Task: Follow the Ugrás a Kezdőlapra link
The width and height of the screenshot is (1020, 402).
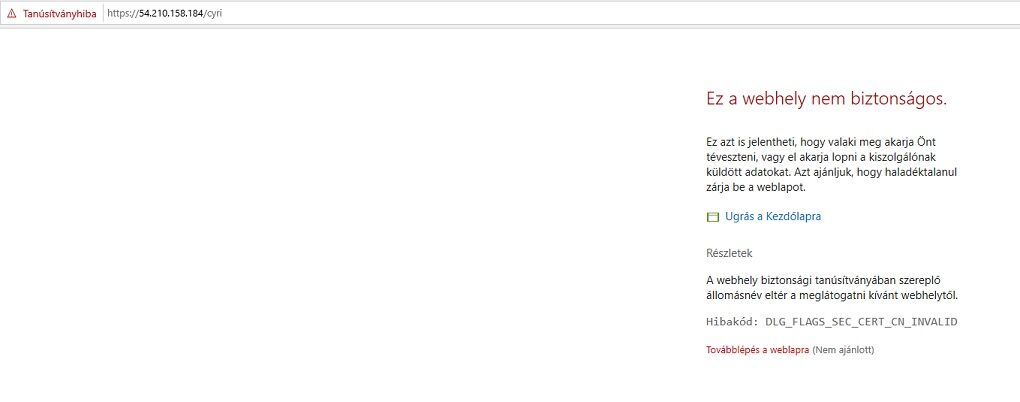Action: [x=773, y=217]
